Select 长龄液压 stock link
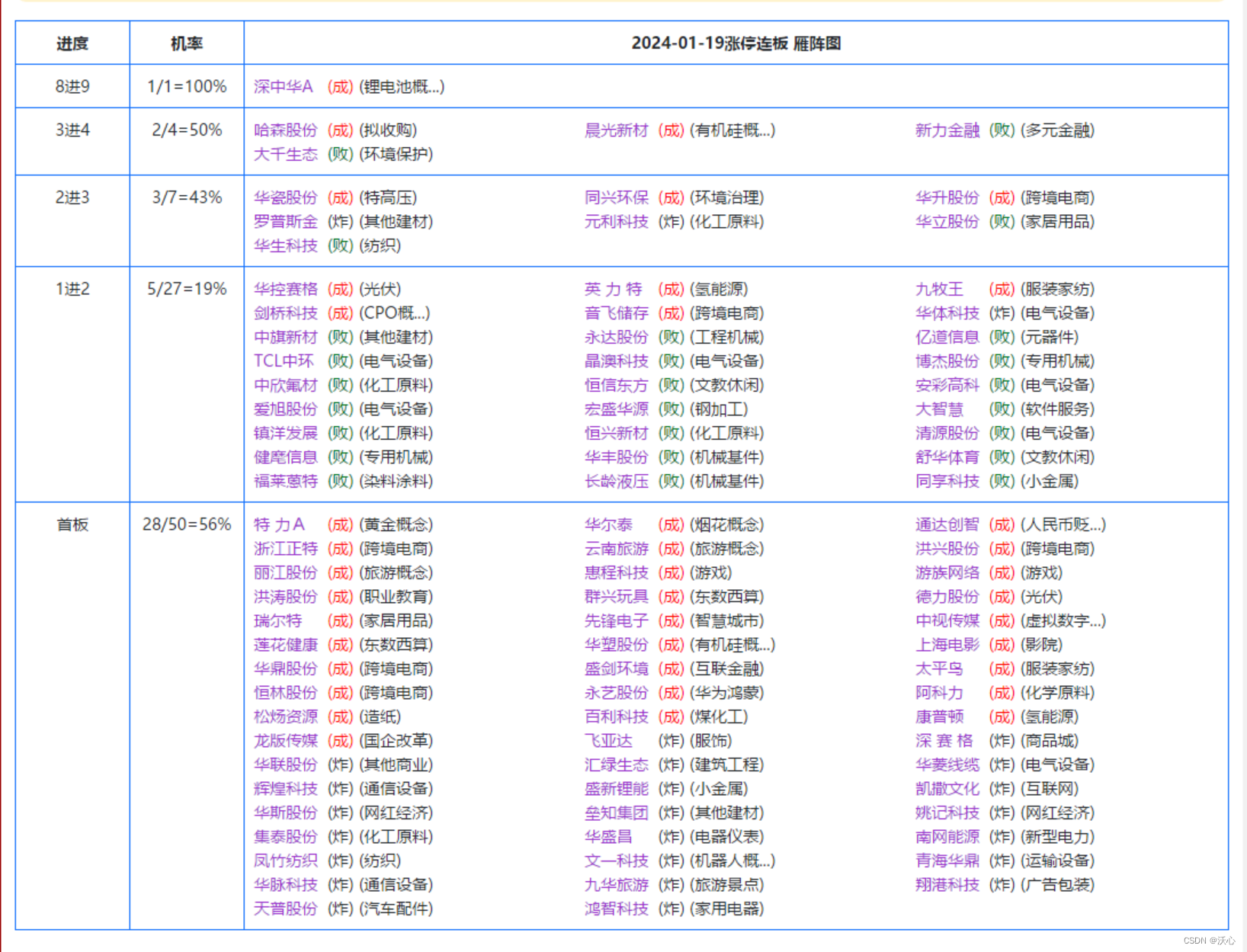 point(616,481)
